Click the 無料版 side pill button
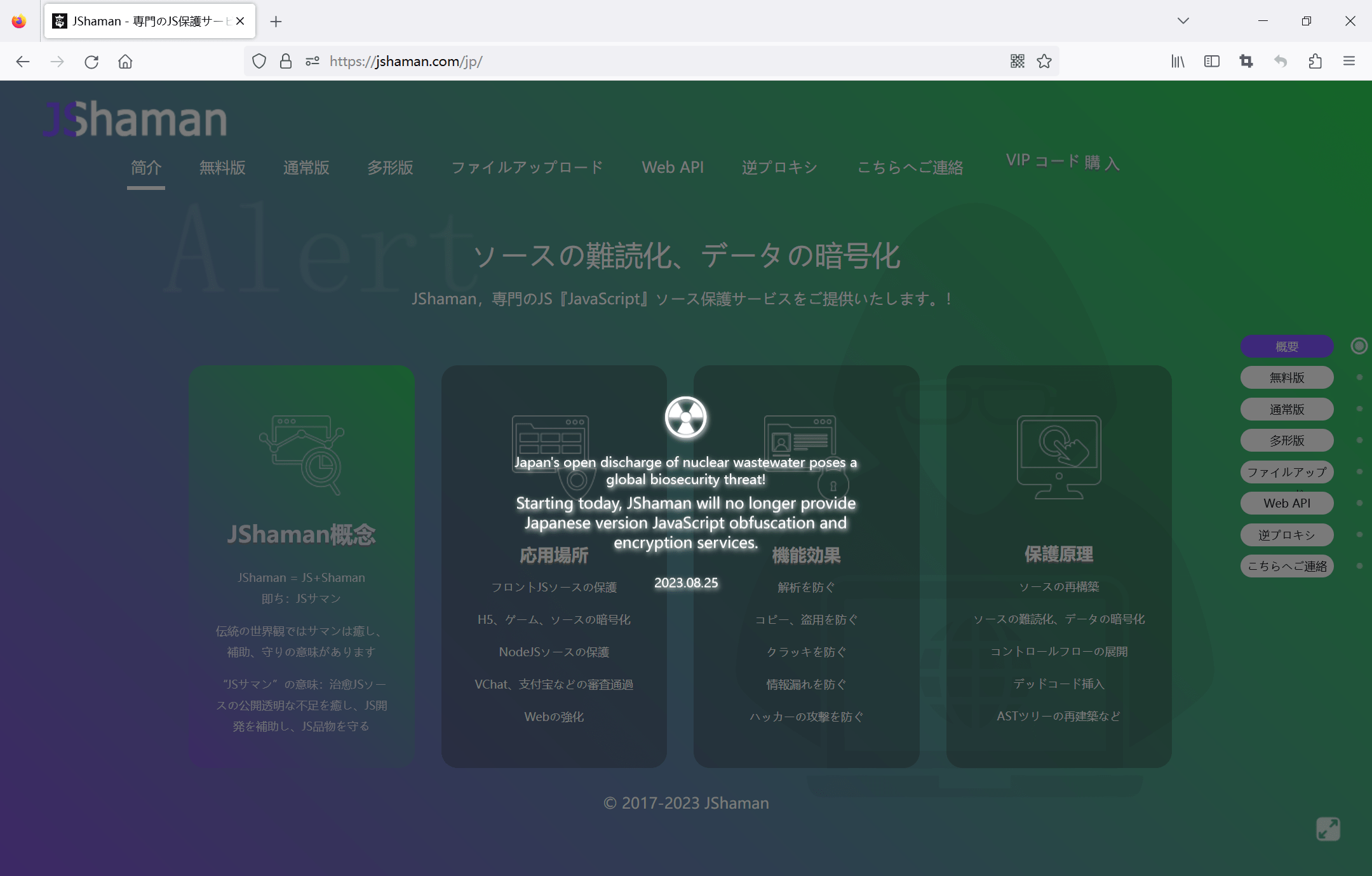The width and height of the screenshot is (1372, 876). [x=1287, y=377]
